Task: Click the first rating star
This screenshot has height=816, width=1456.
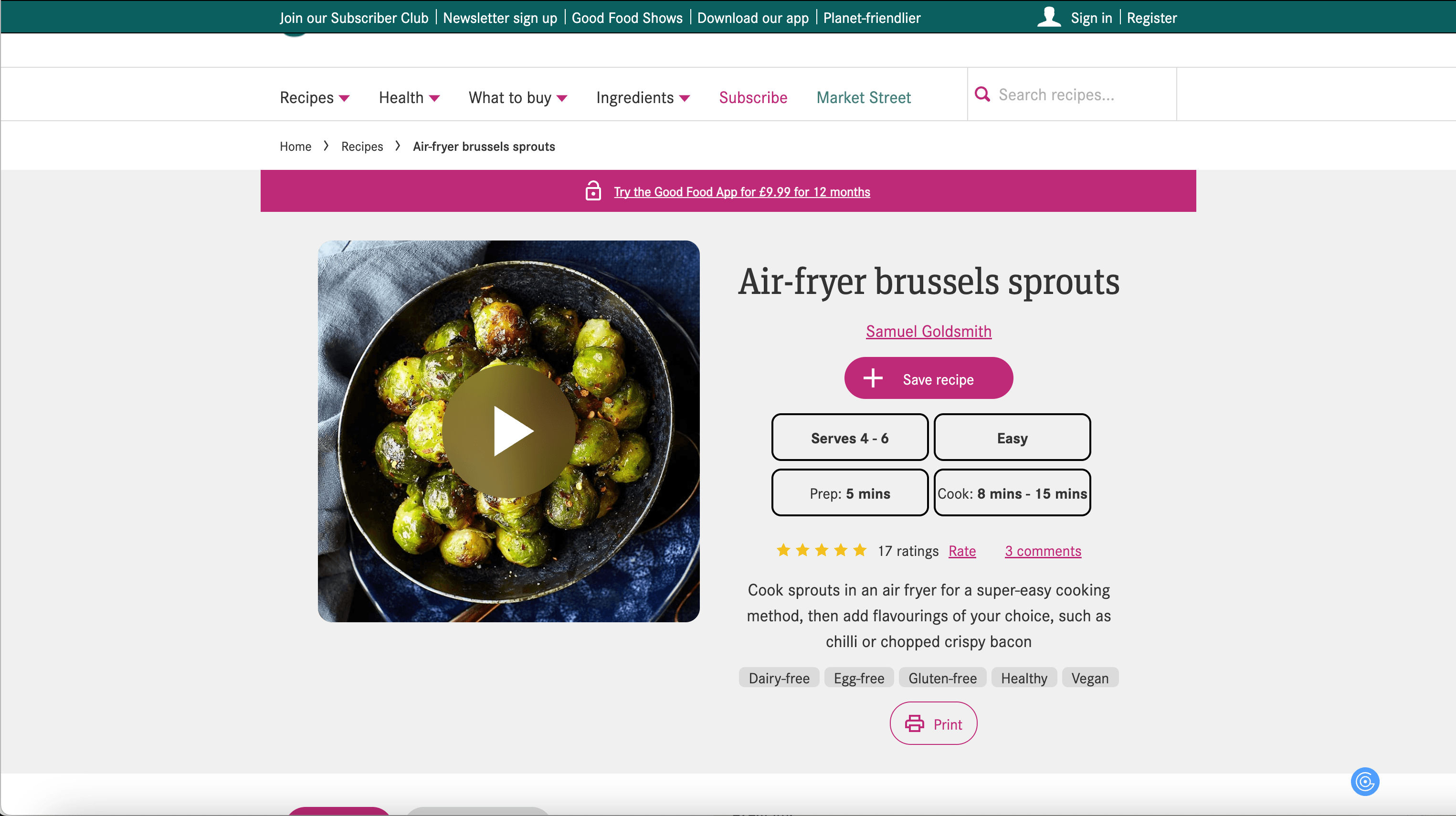Action: pos(783,550)
